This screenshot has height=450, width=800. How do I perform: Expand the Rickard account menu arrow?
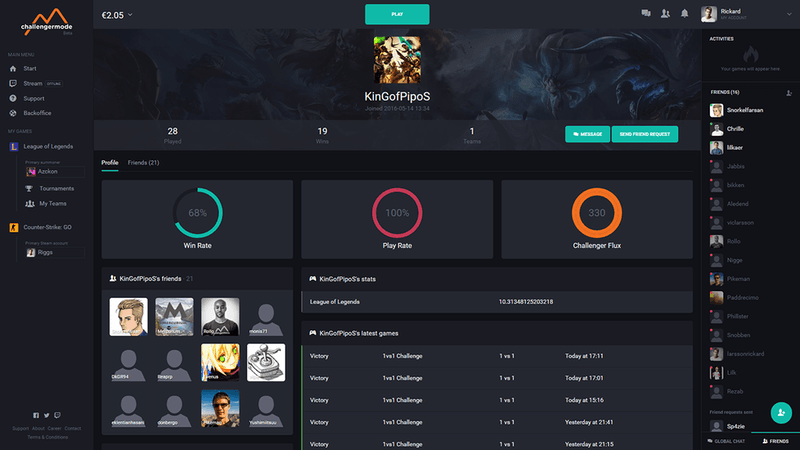coord(789,14)
